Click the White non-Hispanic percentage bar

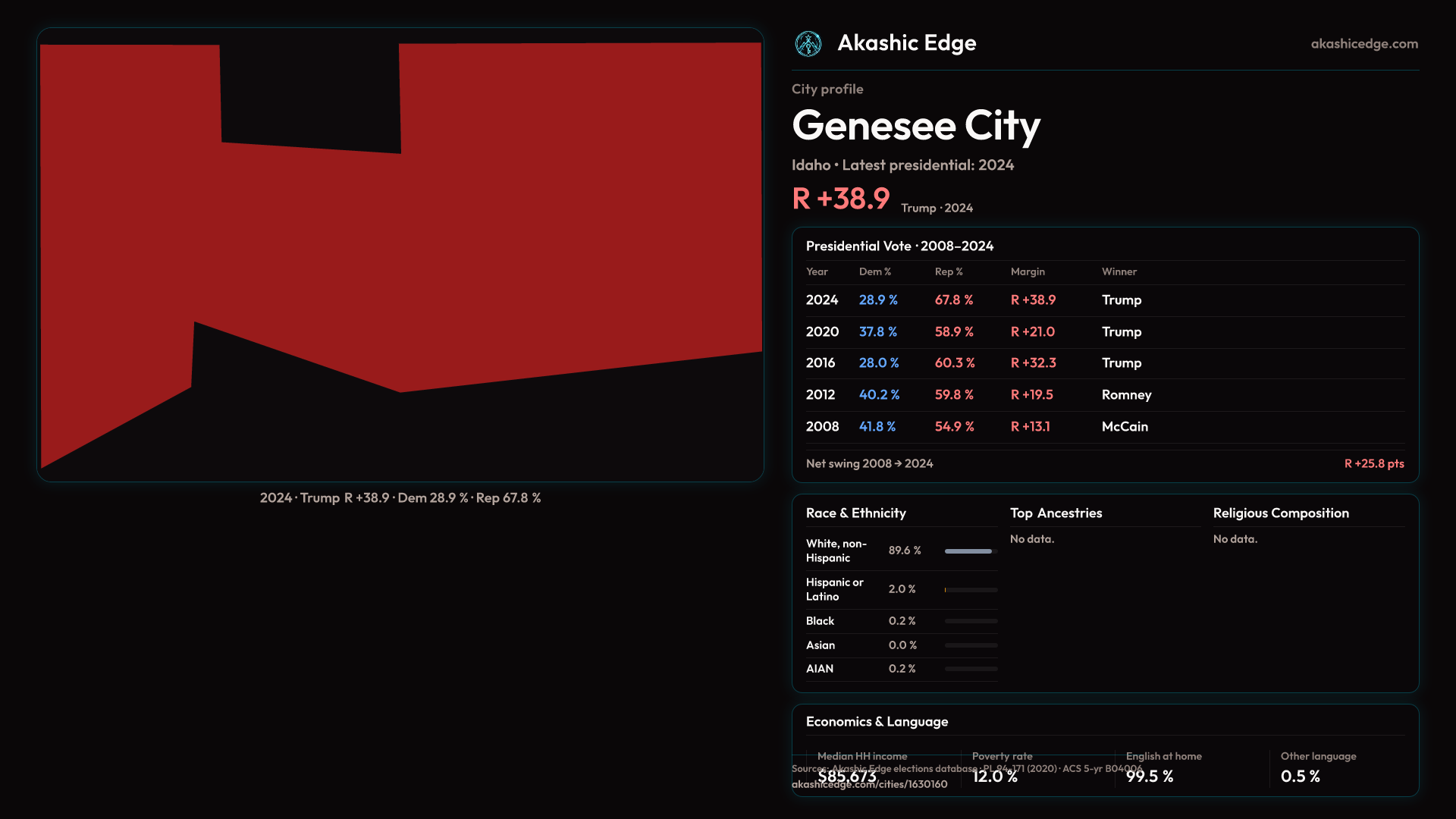click(970, 551)
